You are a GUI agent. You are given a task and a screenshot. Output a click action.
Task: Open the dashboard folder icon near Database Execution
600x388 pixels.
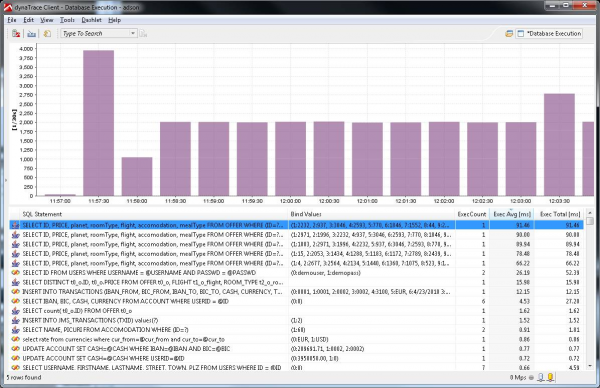pos(509,34)
